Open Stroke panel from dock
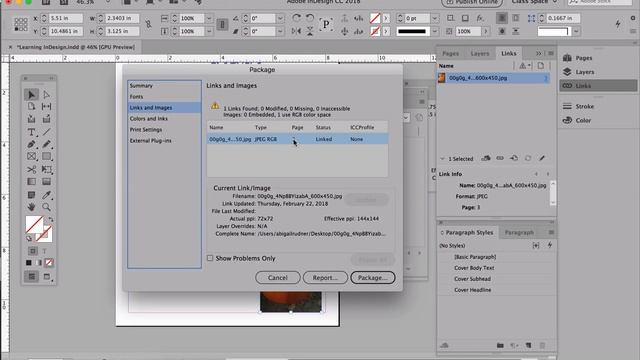The width and height of the screenshot is (640, 360). click(x=584, y=106)
